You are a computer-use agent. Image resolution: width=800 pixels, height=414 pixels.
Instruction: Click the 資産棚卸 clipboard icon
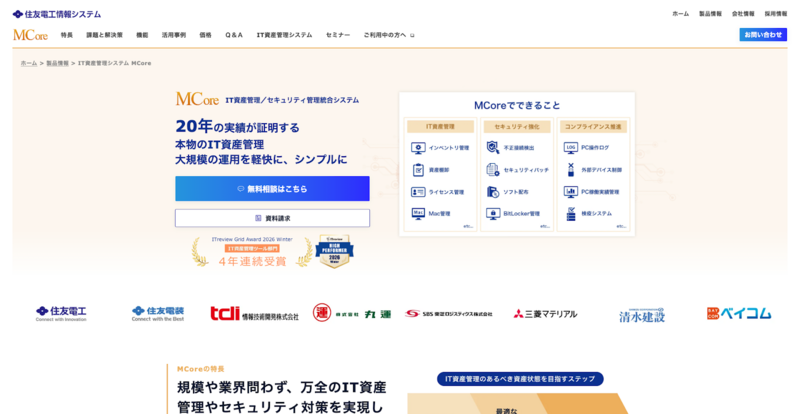coord(418,170)
